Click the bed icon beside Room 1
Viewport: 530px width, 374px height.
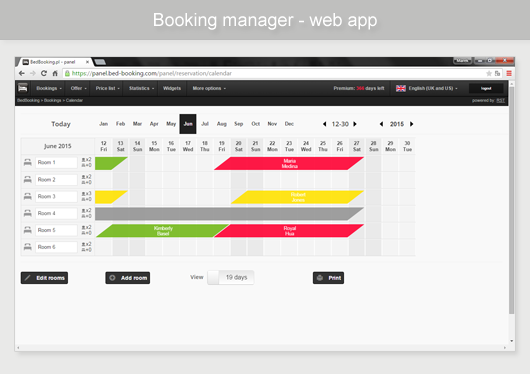point(28,162)
